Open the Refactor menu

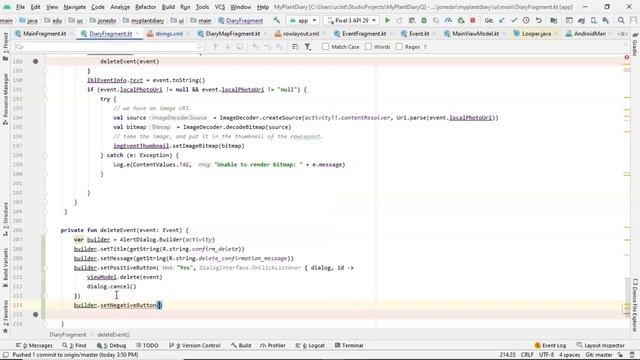(x=145, y=7)
